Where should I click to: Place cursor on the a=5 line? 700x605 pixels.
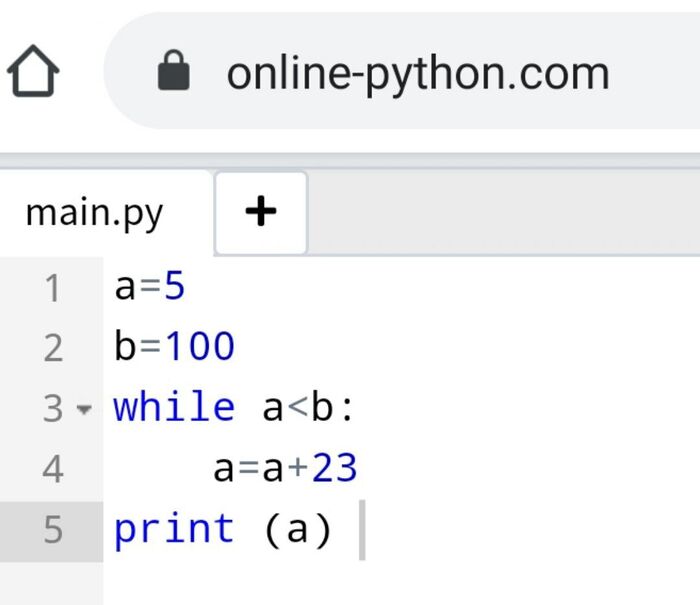[151, 288]
